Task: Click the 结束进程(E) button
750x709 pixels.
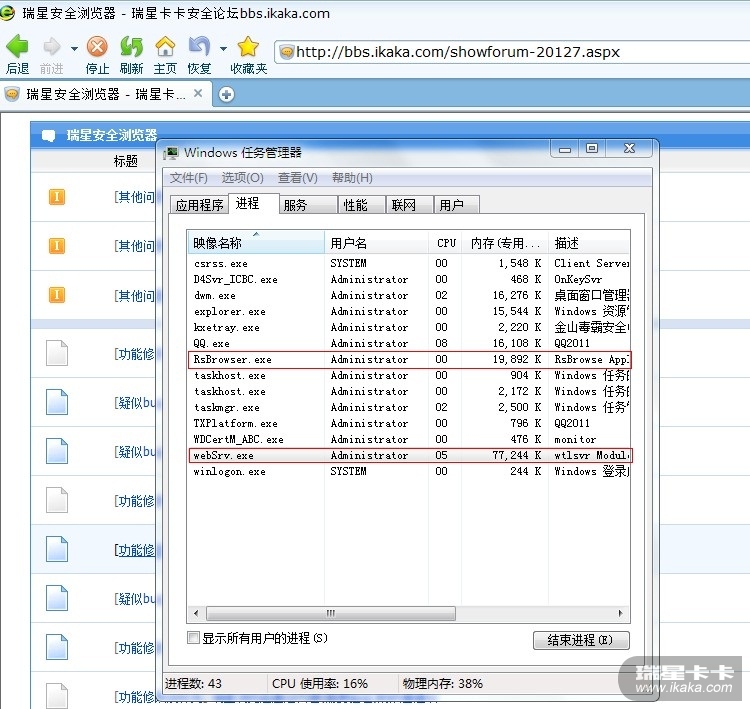Action: pos(581,640)
